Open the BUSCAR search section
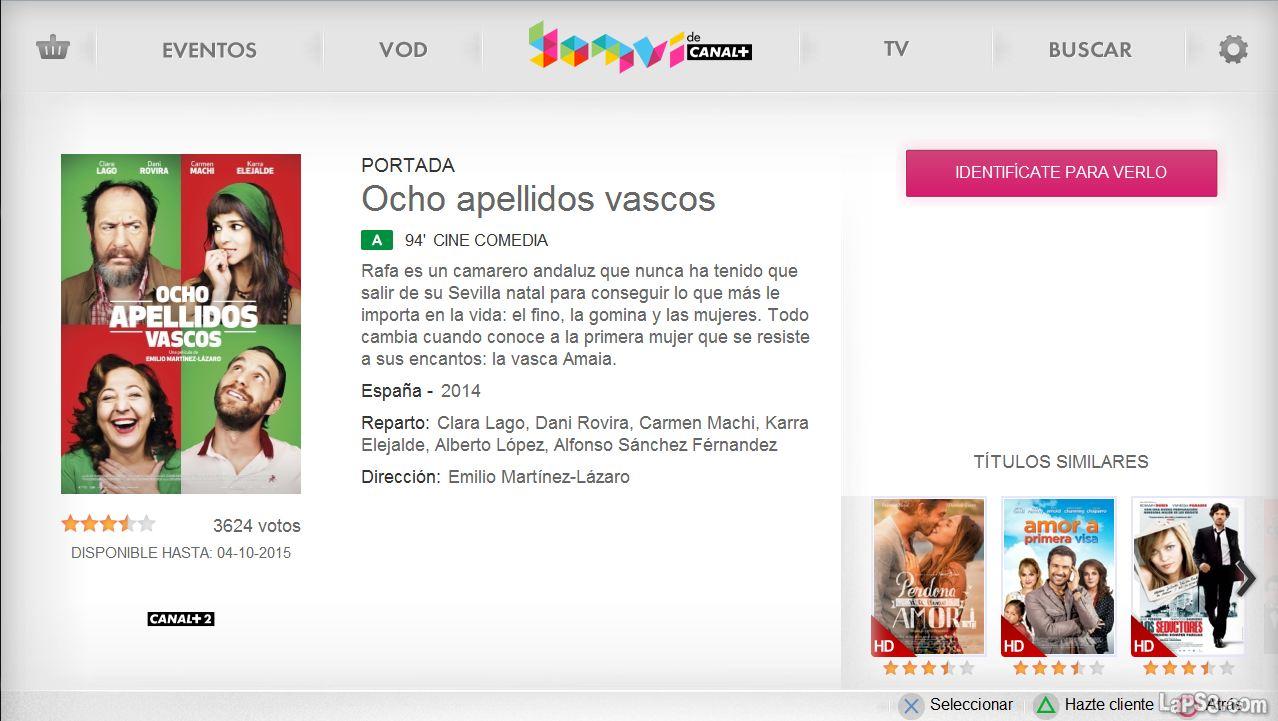The height and width of the screenshot is (721, 1278). (1090, 50)
